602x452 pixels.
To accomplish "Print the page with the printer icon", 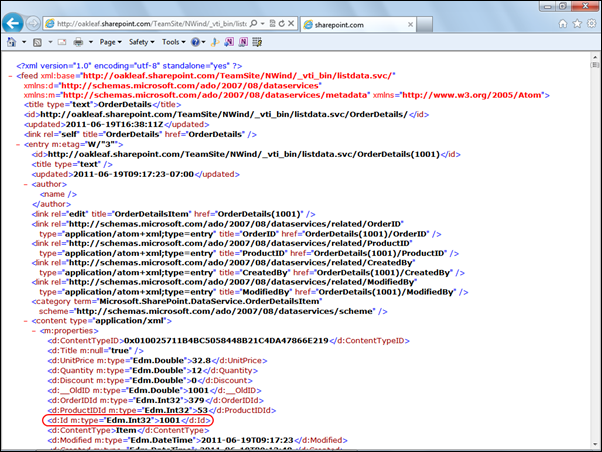I will (78, 42).
